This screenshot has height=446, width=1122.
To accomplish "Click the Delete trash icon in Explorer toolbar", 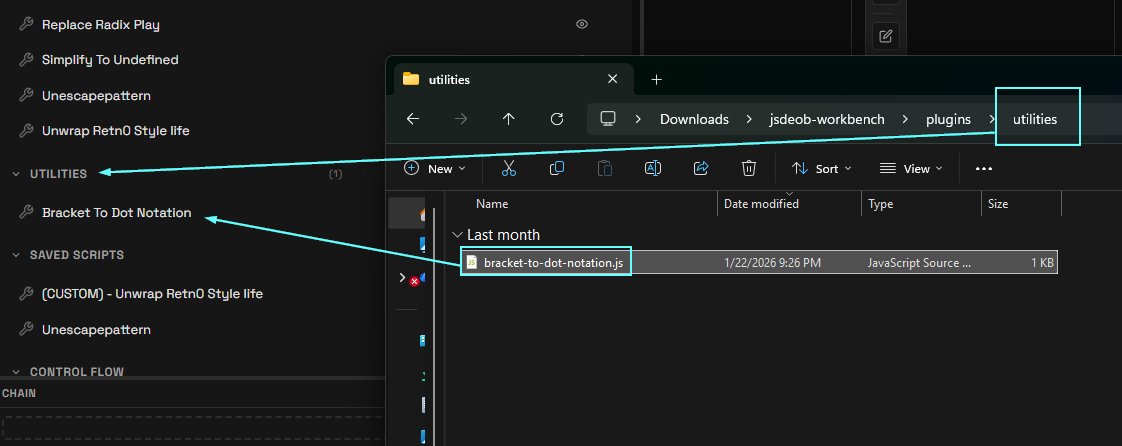I will click(748, 169).
